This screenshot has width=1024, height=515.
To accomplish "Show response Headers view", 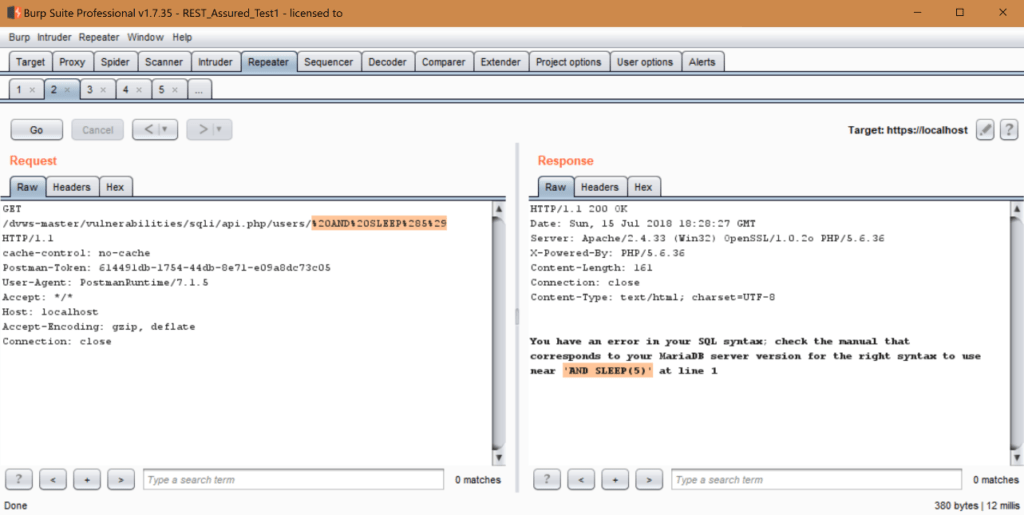I will pyautogui.click(x=599, y=187).
